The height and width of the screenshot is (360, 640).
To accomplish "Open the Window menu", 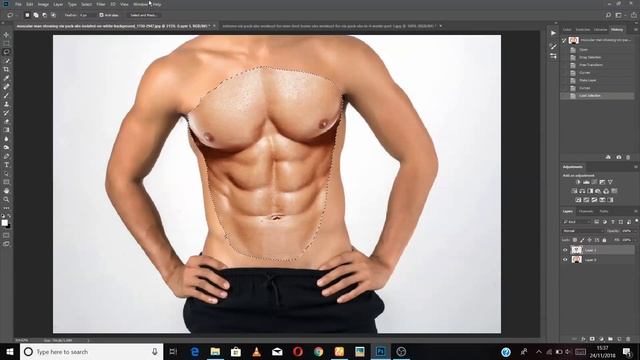I will 140,4.
